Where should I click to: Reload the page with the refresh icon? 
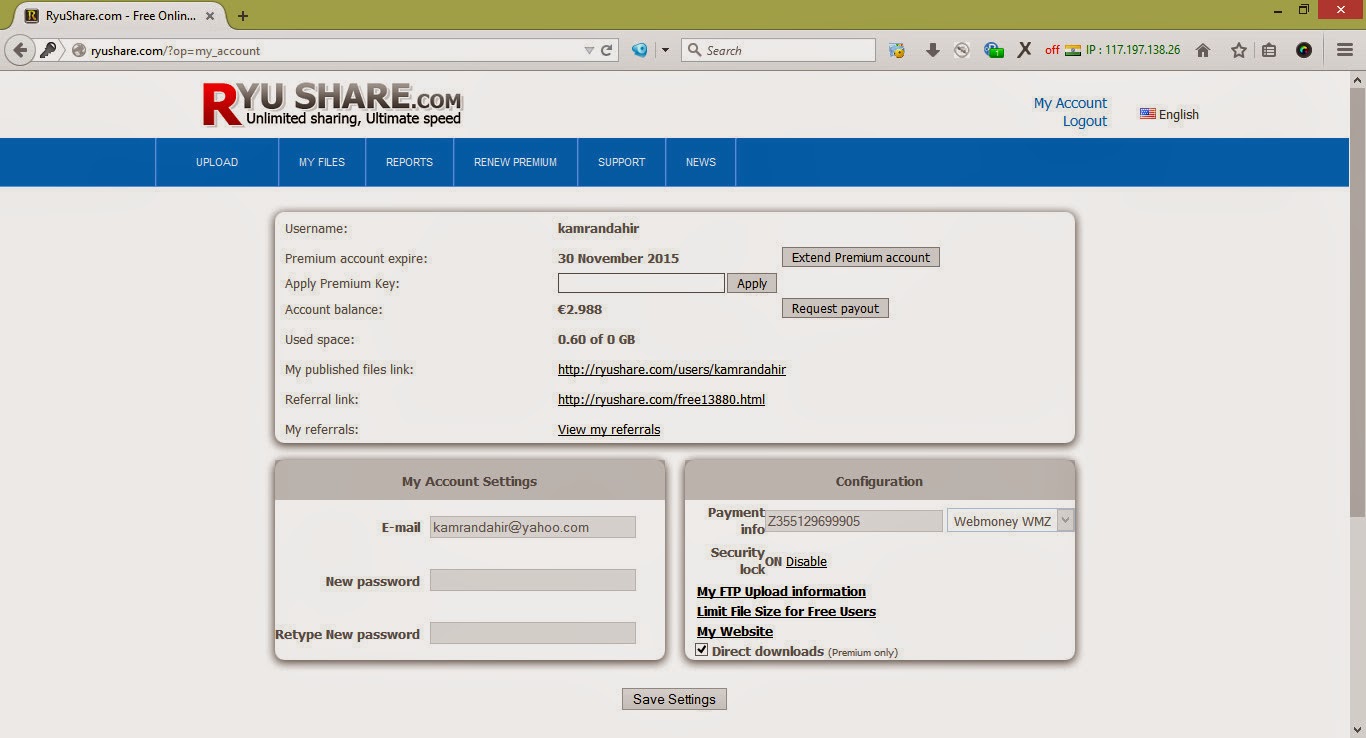tap(606, 50)
